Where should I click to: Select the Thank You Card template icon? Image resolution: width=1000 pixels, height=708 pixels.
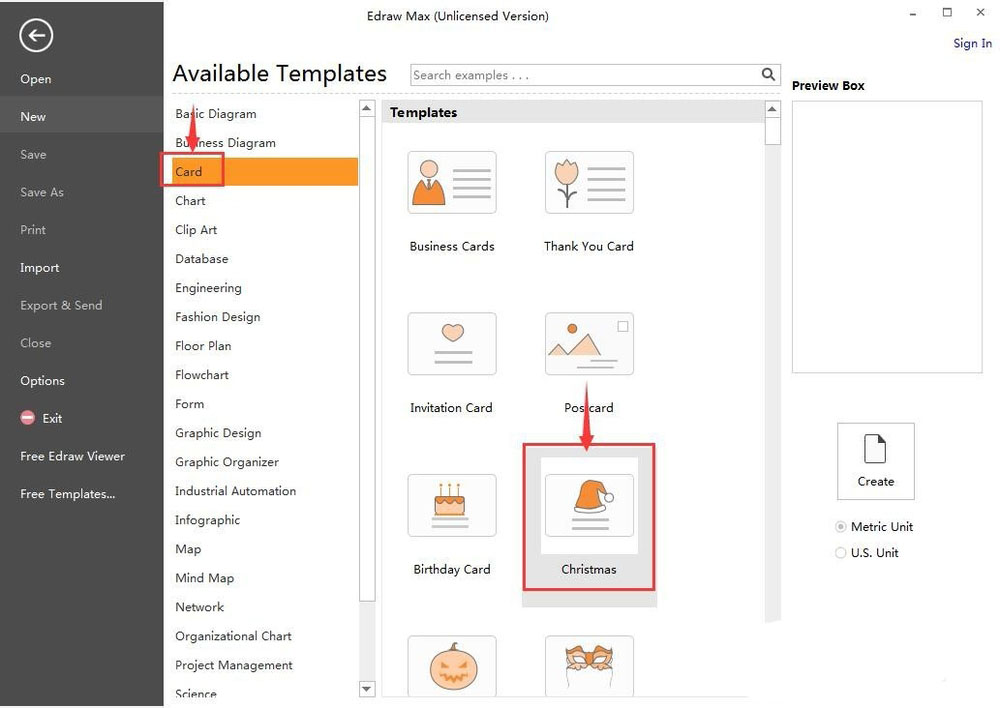pos(589,182)
